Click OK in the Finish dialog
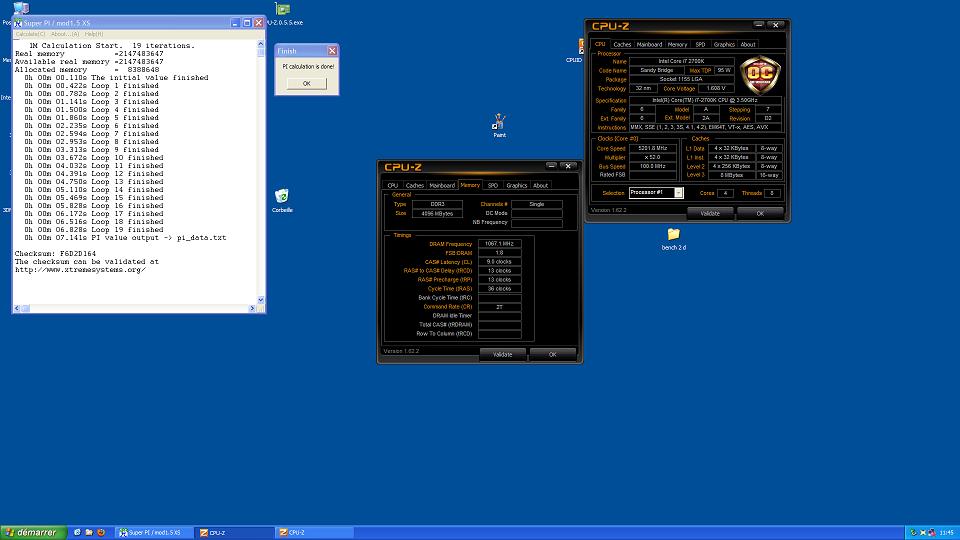This screenshot has height=540, width=960. point(307,83)
